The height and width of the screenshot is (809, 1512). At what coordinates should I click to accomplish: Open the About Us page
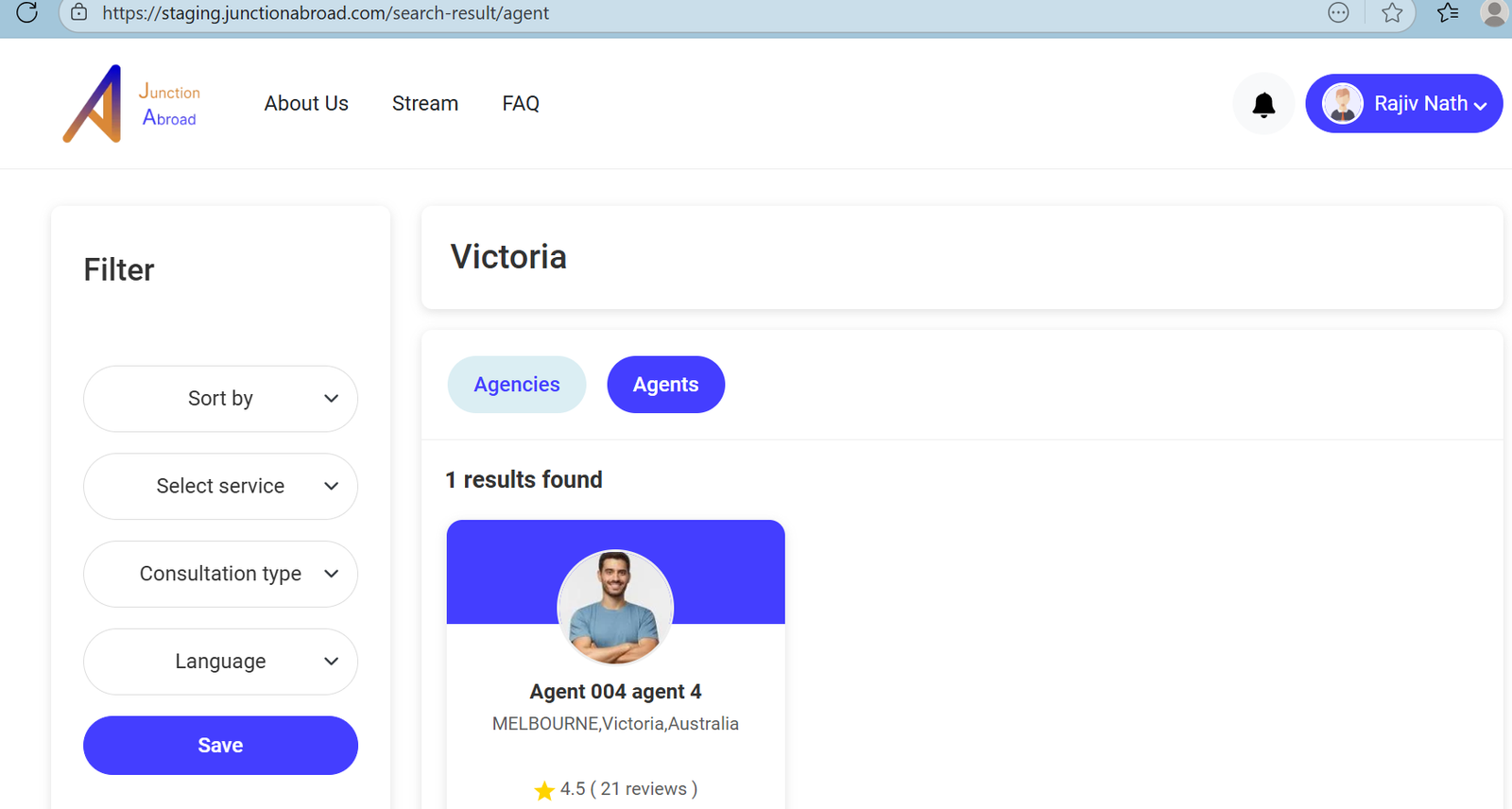click(x=306, y=104)
